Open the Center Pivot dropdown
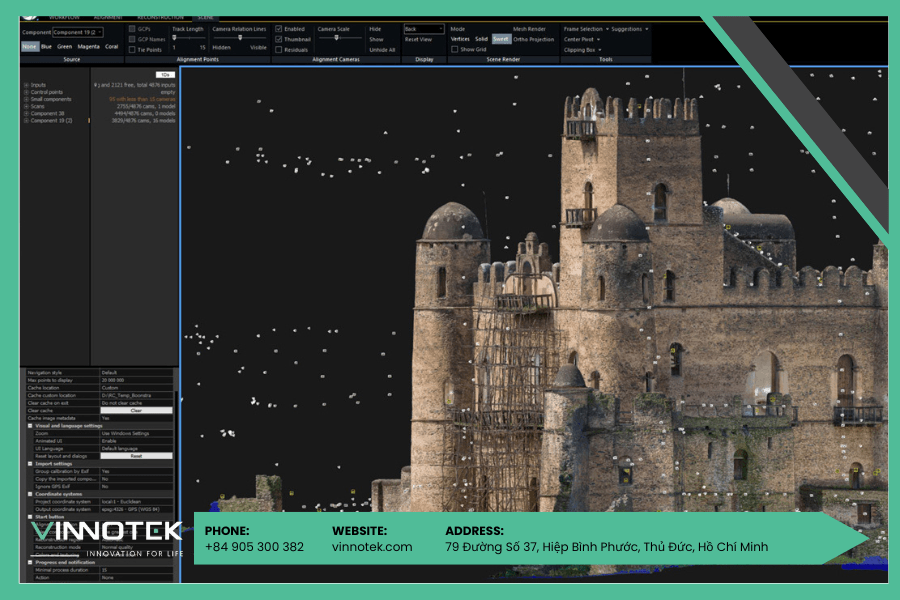This screenshot has height=600, width=900. [x=581, y=39]
